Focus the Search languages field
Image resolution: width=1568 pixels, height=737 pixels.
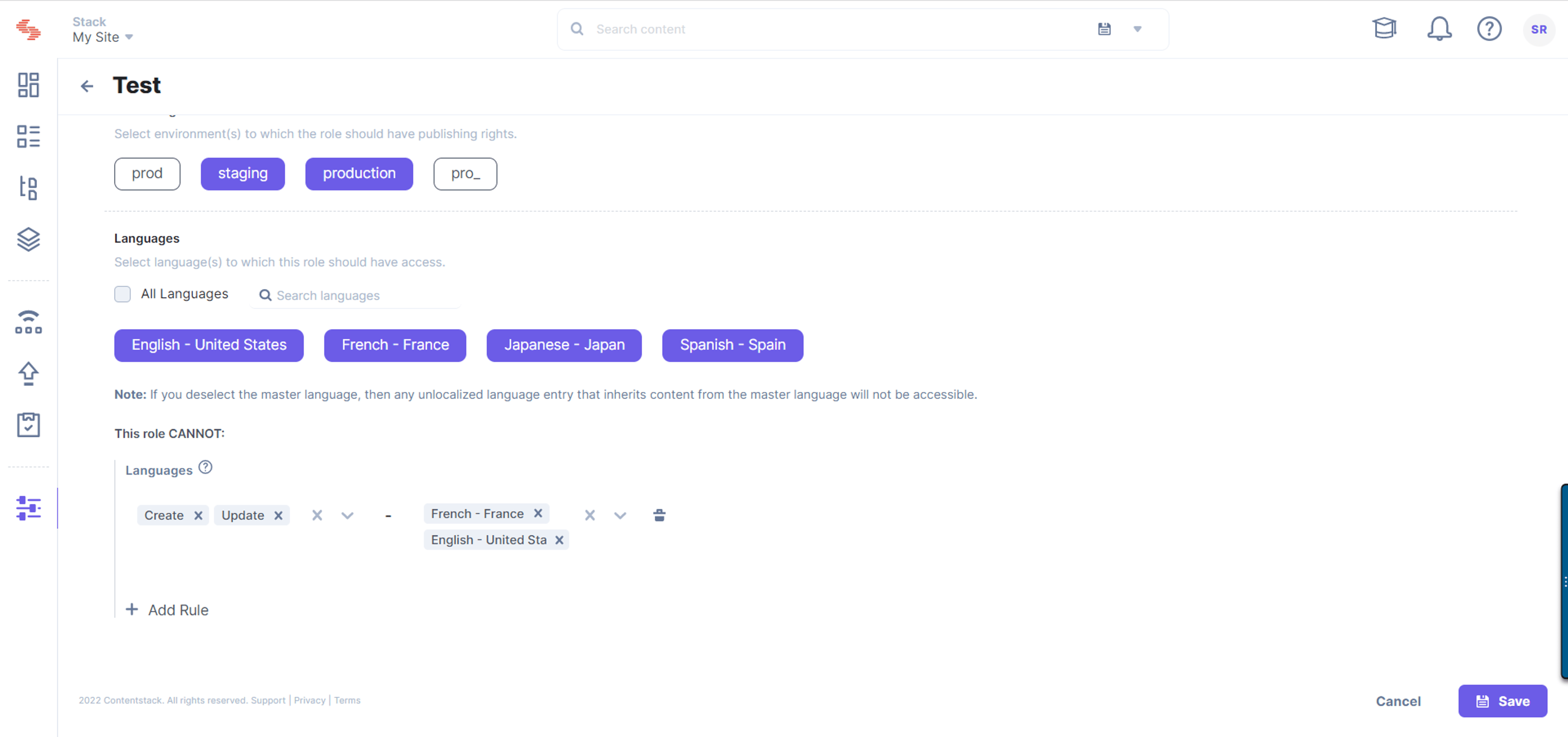click(356, 295)
